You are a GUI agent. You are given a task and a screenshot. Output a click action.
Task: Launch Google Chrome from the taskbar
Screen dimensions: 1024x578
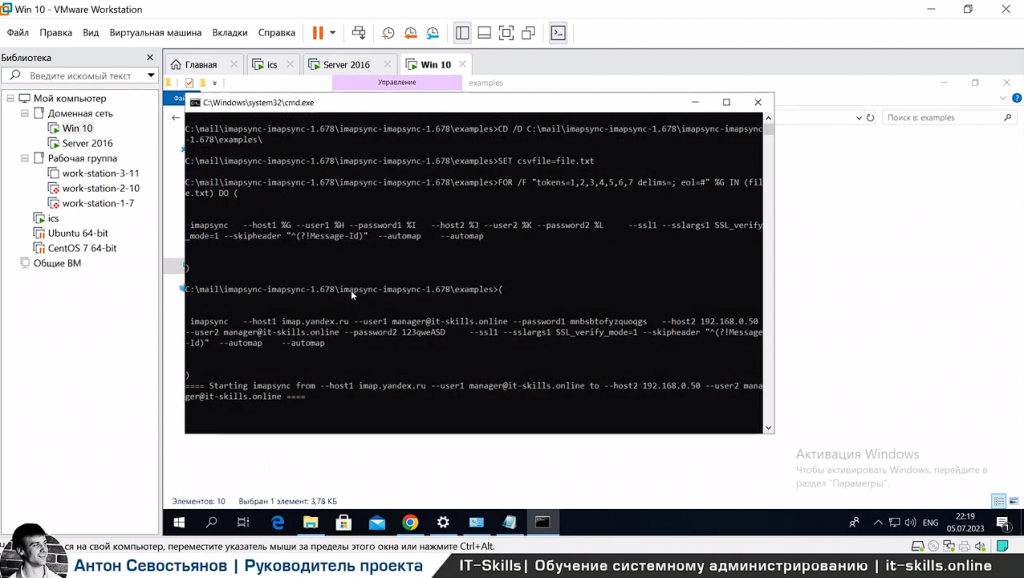pyautogui.click(x=410, y=522)
